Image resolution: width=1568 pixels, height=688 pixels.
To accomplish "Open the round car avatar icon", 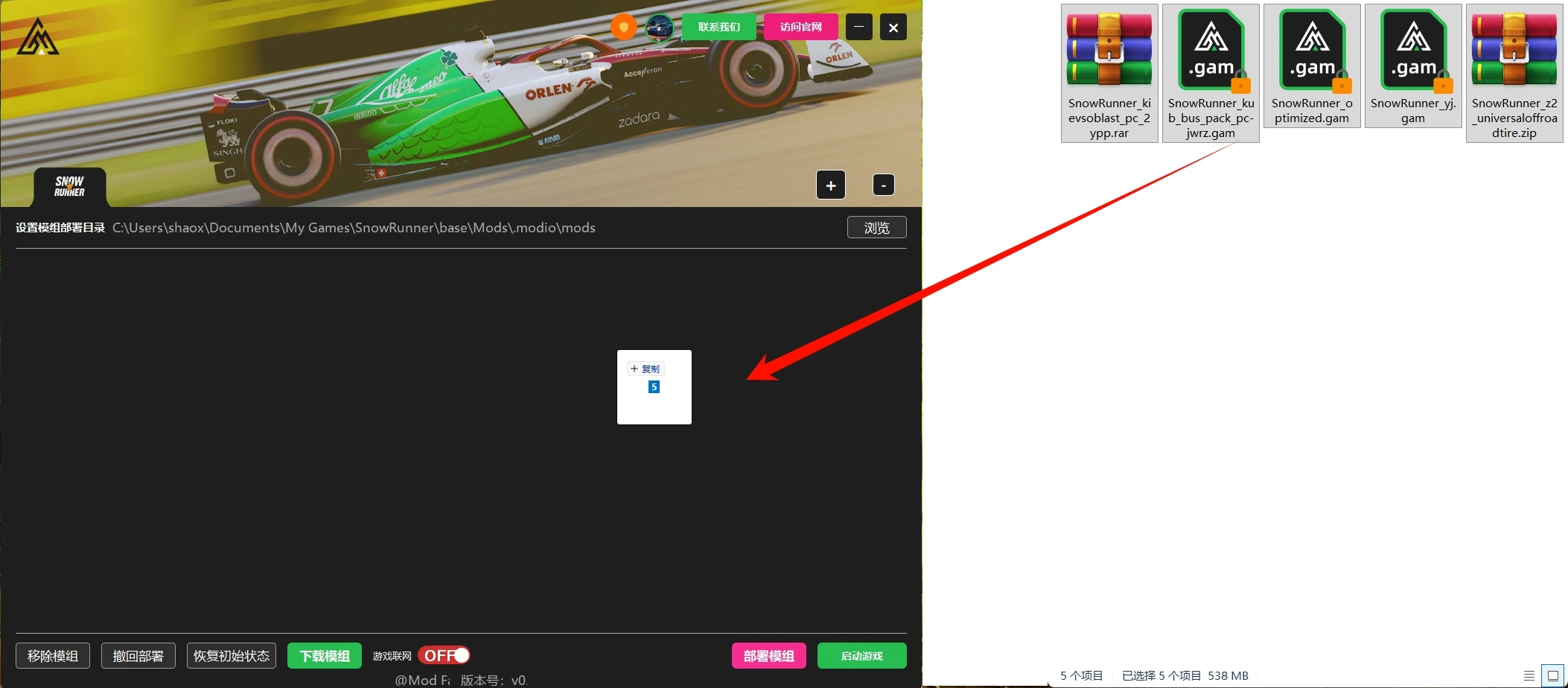I will [659, 28].
